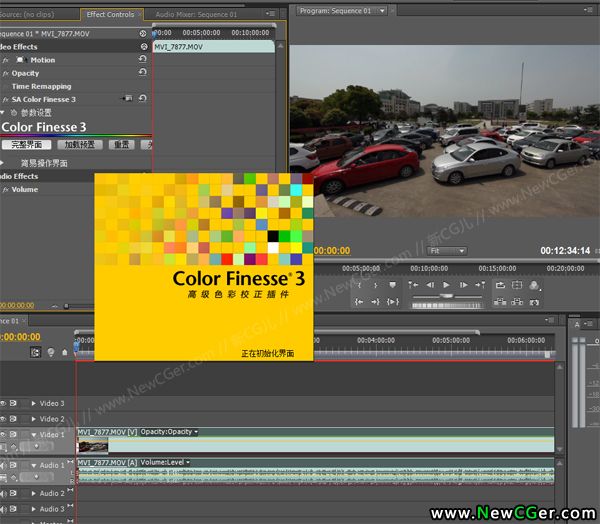Open the Program monitor panel menu
600x524 pixels.
point(588,10)
